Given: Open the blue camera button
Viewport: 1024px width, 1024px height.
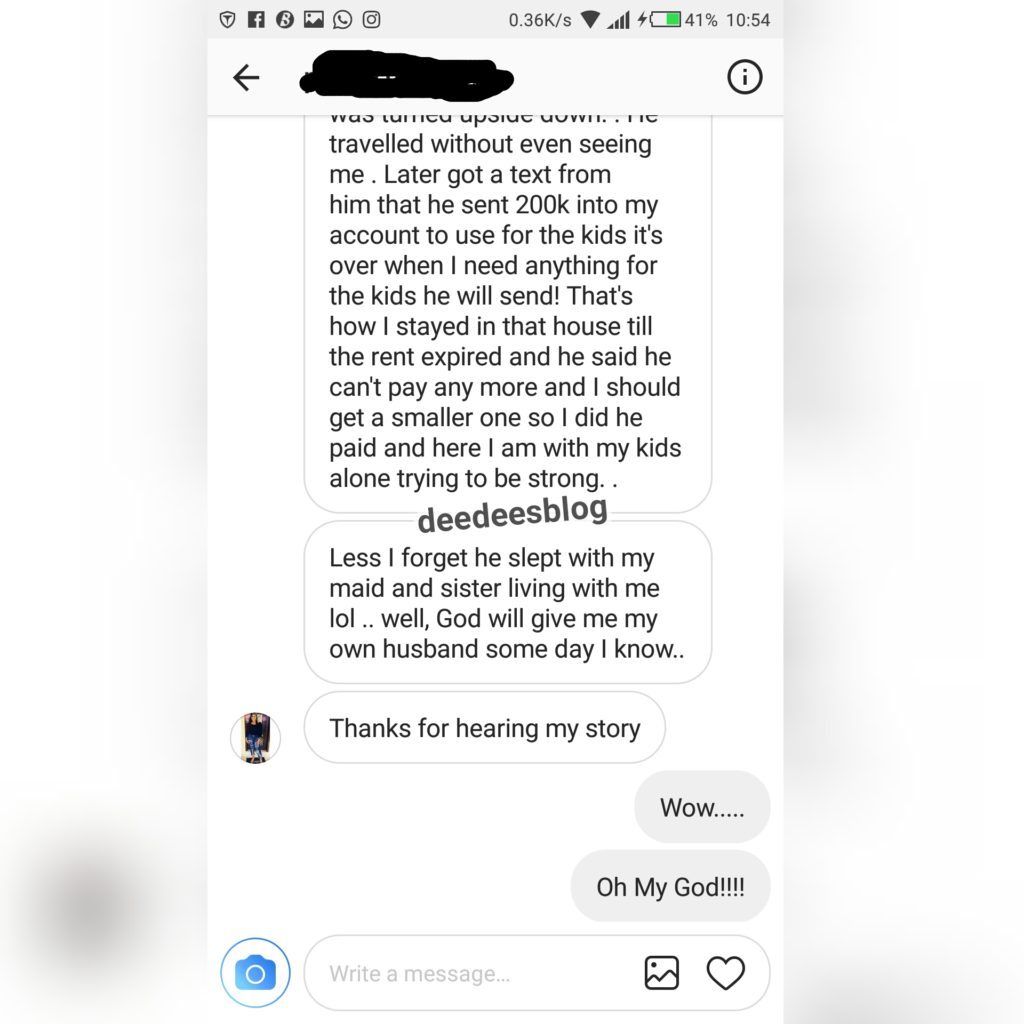Looking at the screenshot, I should [255, 973].
